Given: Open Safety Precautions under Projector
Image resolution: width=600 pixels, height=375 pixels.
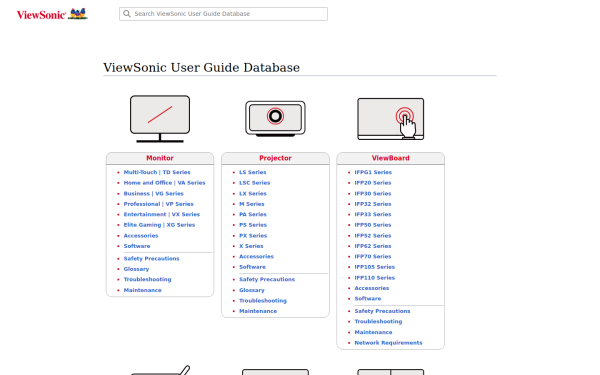Looking at the screenshot, I should pos(267,279).
